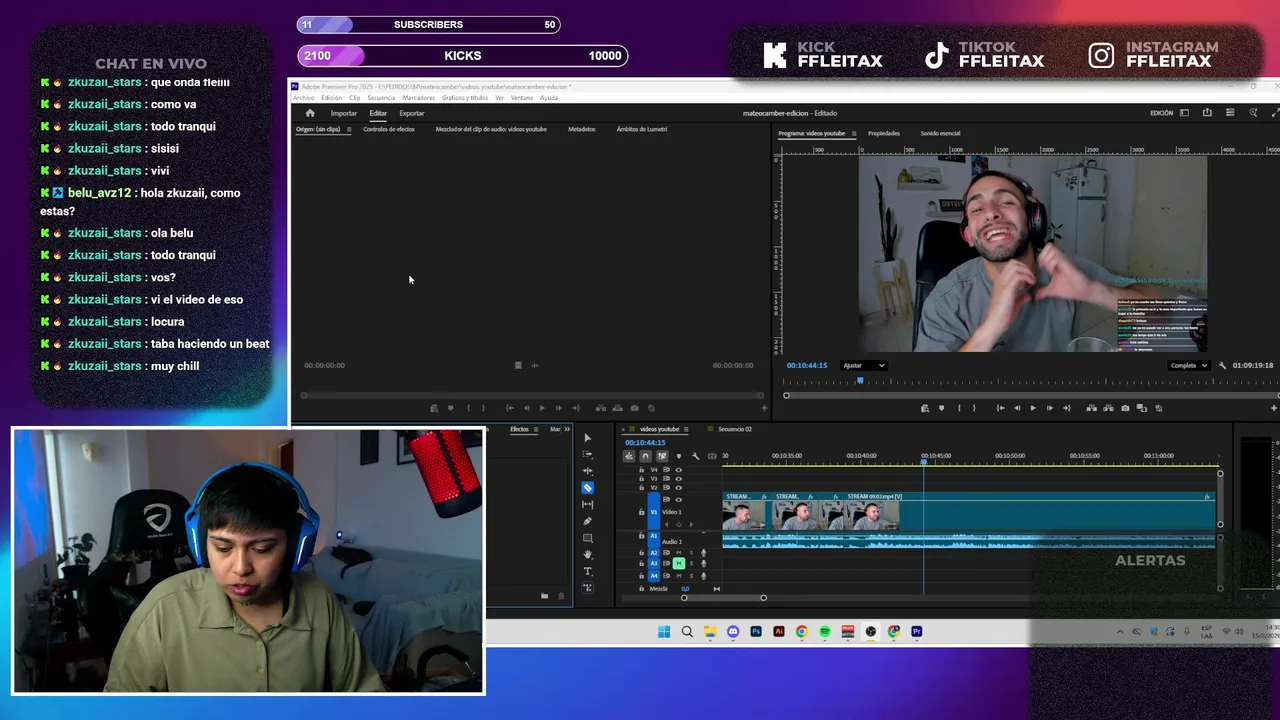Click the Editar mode button

coord(378,113)
